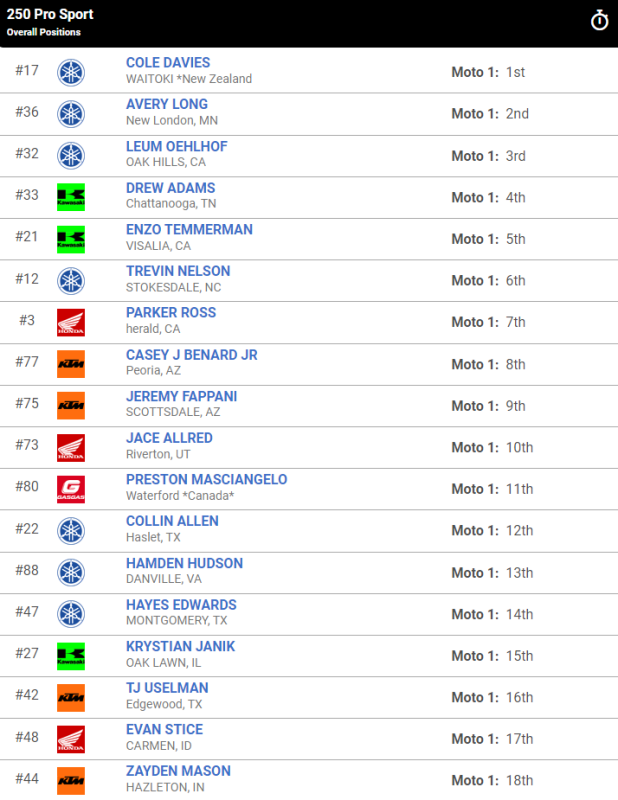Click KTM logo beside Casey J Benard Jr

tap(71, 364)
